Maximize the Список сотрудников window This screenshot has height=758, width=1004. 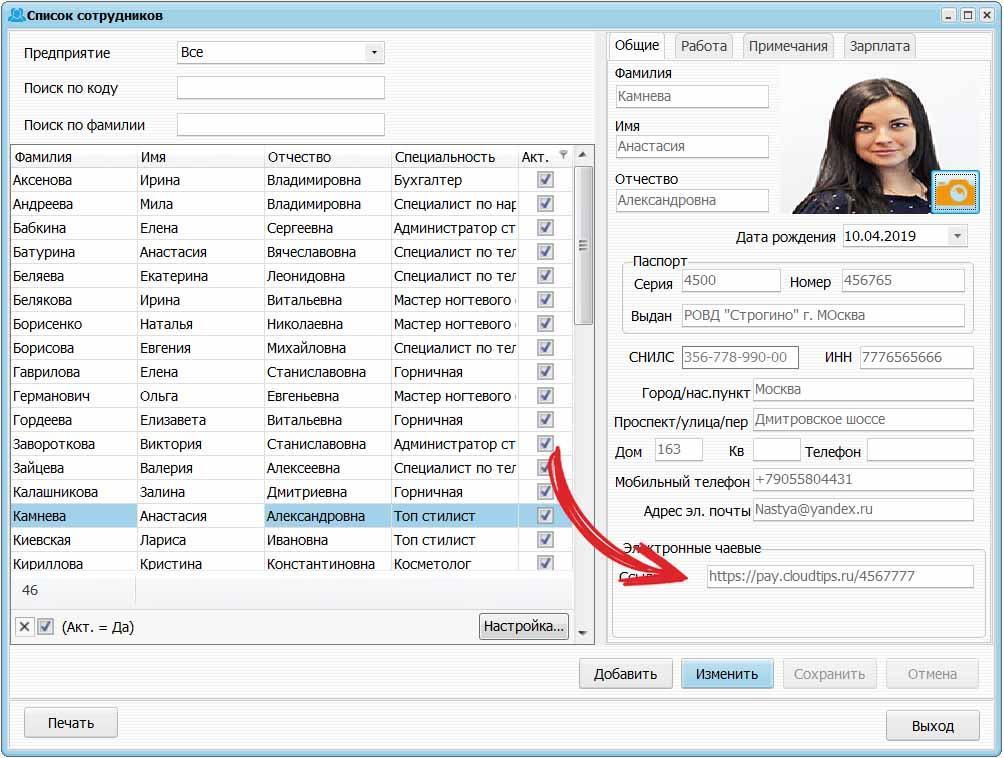click(968, 15)
